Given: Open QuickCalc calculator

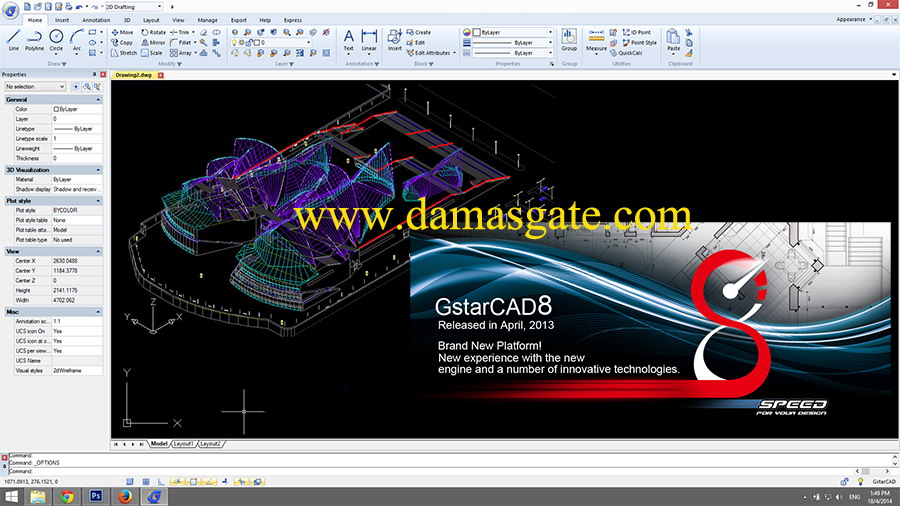Looking at the screenshot, I should point(626,53).
